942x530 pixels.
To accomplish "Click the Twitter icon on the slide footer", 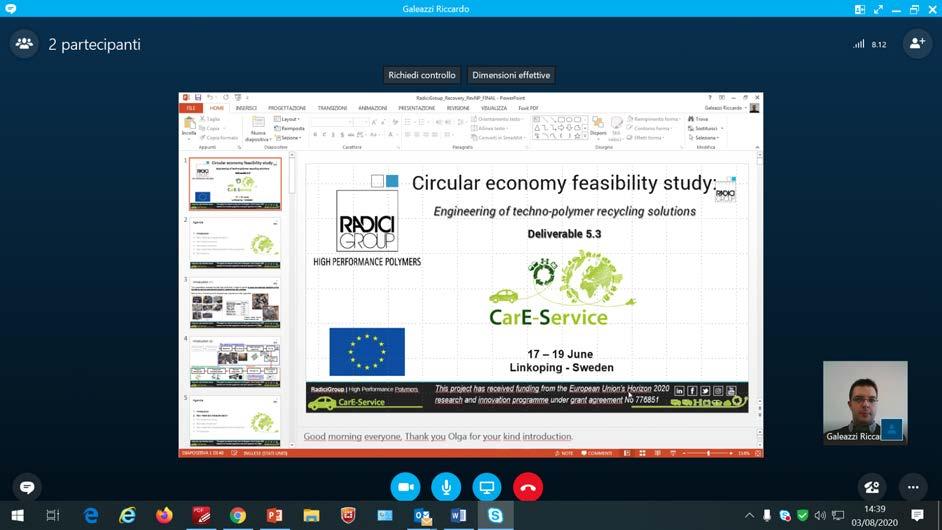I will (705, 391).
